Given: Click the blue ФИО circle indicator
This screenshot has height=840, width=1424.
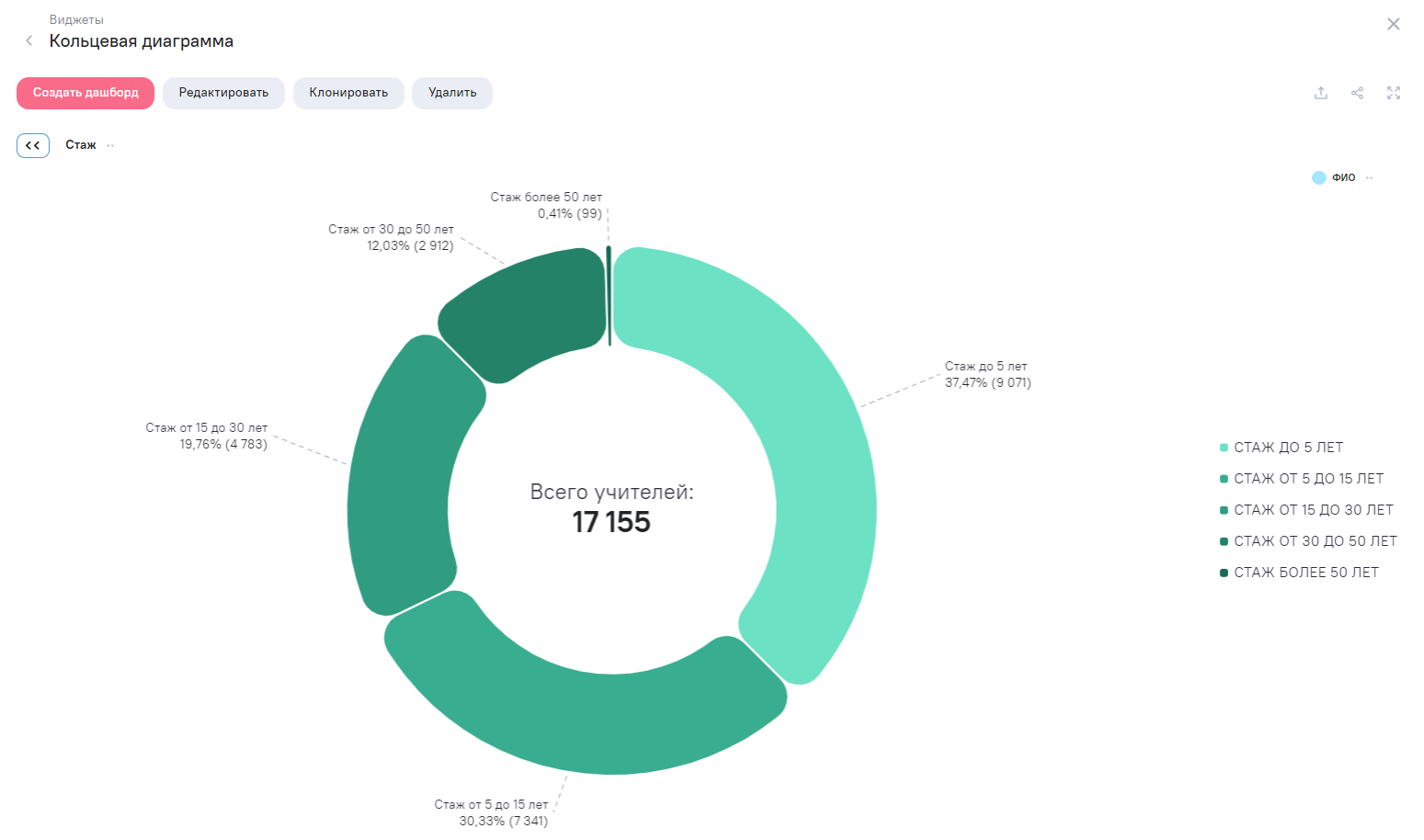Looking at the screenshot, I should [1318, 177].
